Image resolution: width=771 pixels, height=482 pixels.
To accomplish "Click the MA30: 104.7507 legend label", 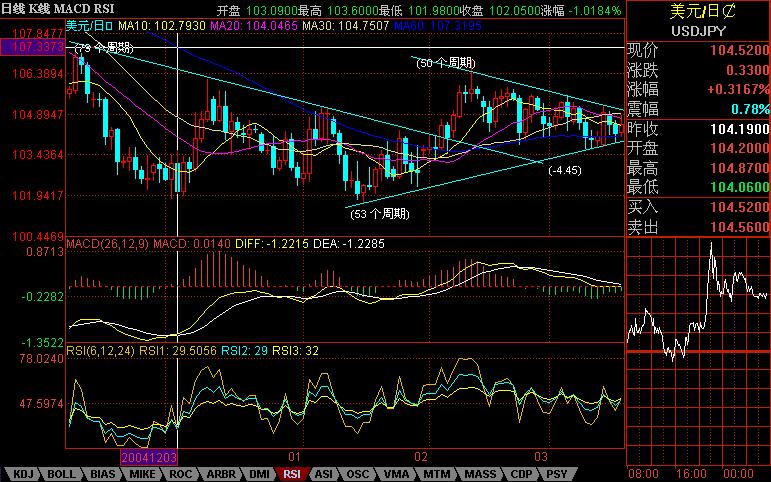I will [x=346, y=25].
